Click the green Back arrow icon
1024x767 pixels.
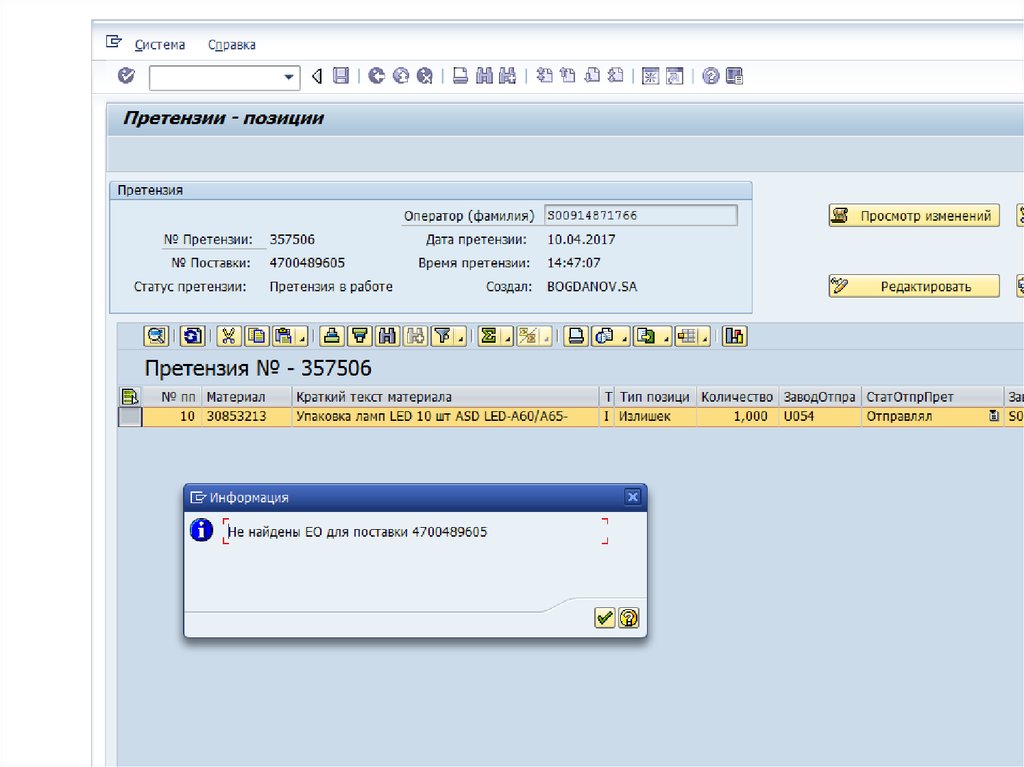[376, 76]
